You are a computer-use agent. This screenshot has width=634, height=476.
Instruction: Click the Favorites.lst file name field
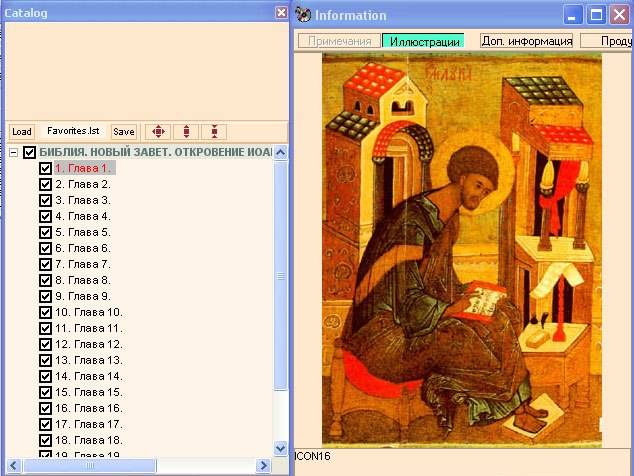coord(73,131)
